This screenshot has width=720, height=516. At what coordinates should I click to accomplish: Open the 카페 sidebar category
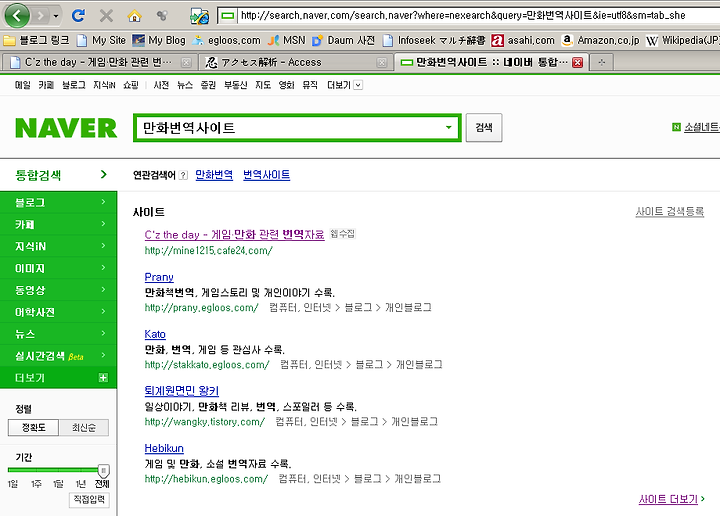point(58,224)
